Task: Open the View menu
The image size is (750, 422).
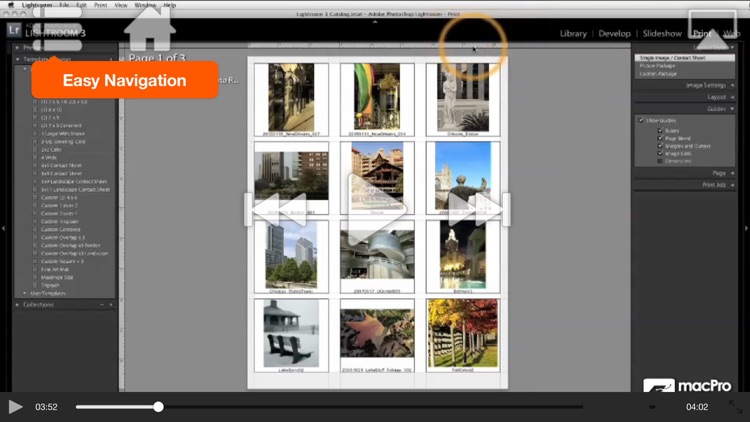Action: coord(121,5)
